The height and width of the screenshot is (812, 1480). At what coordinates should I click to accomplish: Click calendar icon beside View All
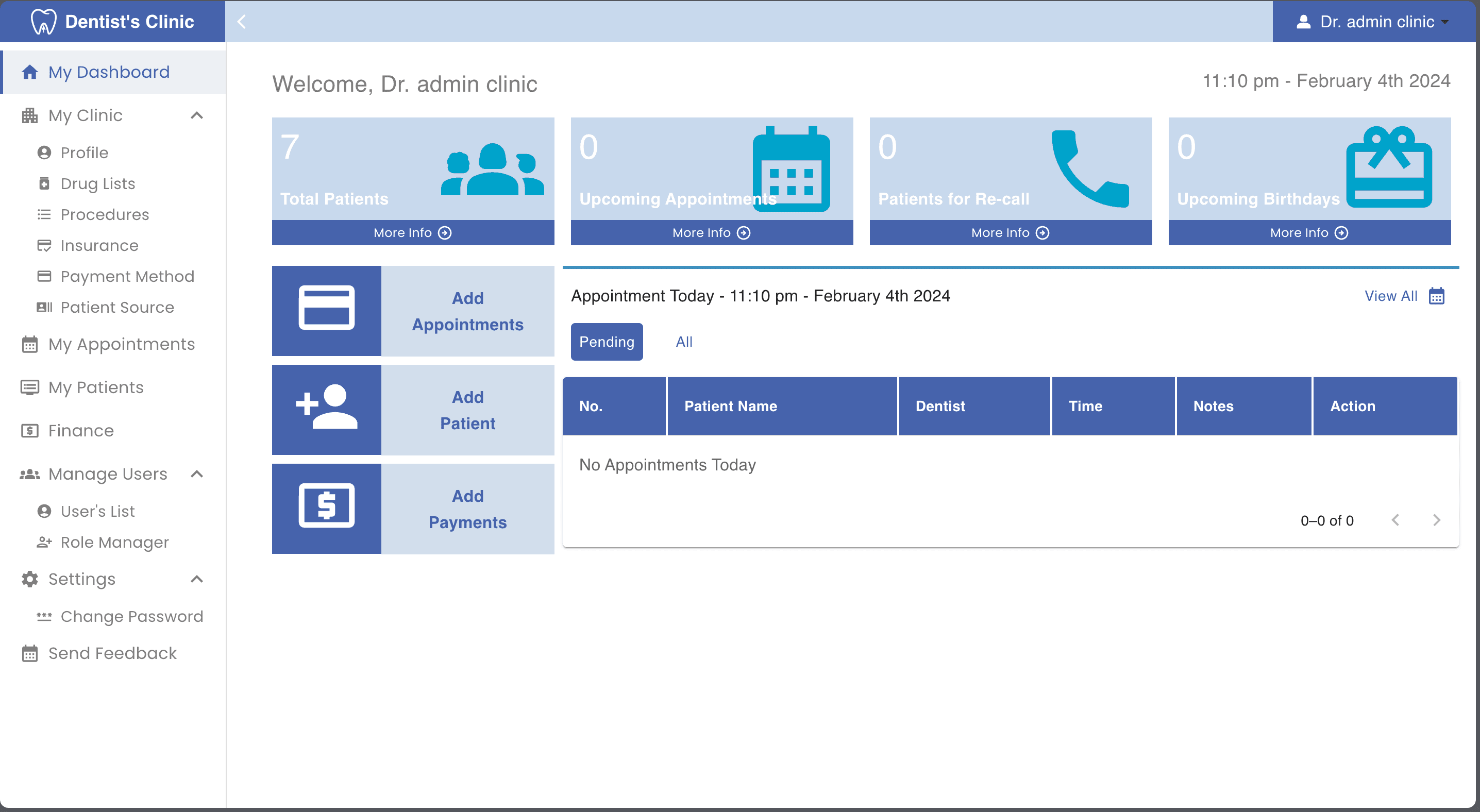(1436, 296)
